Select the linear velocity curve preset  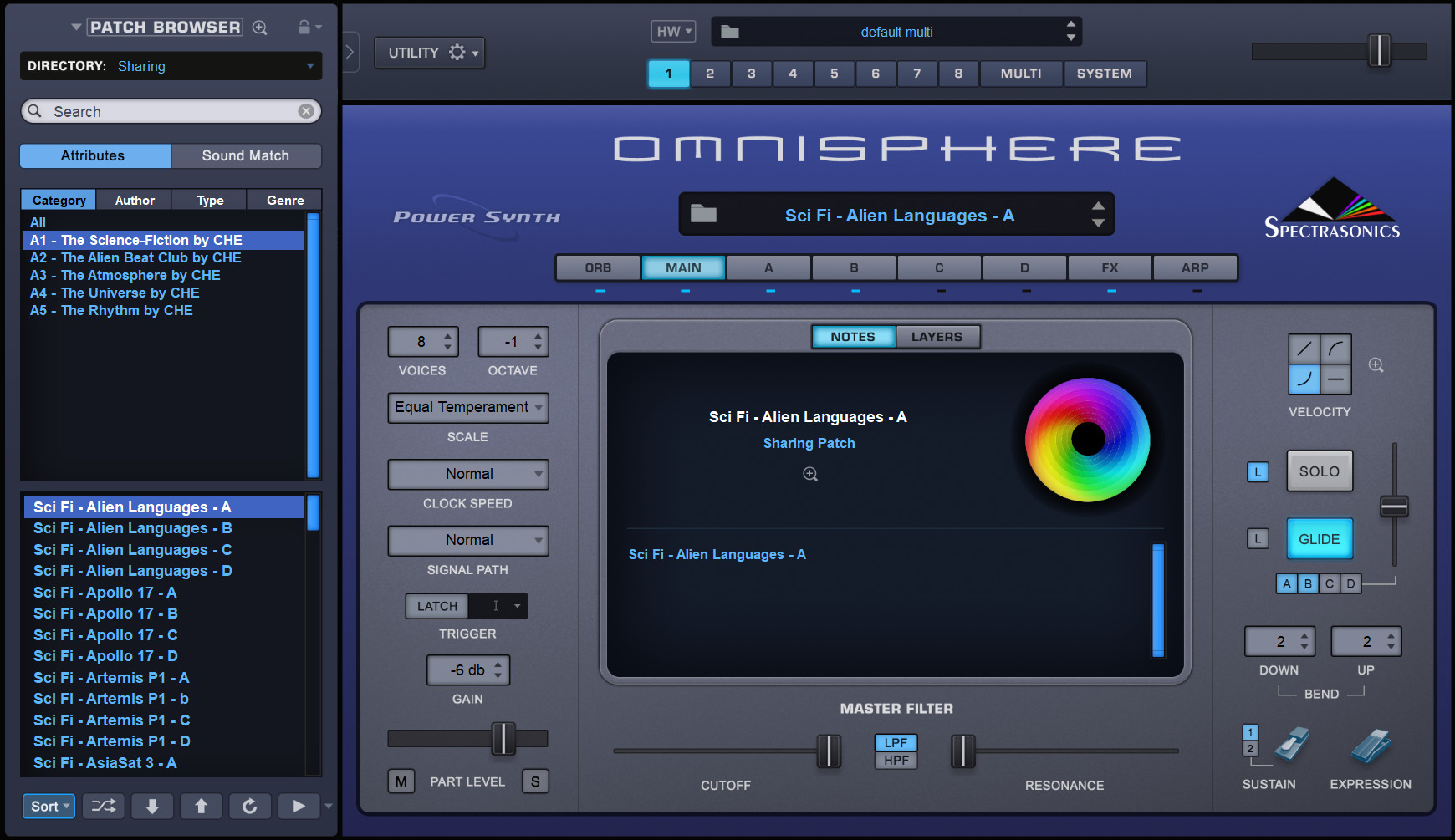click(x=1304, y=349)
